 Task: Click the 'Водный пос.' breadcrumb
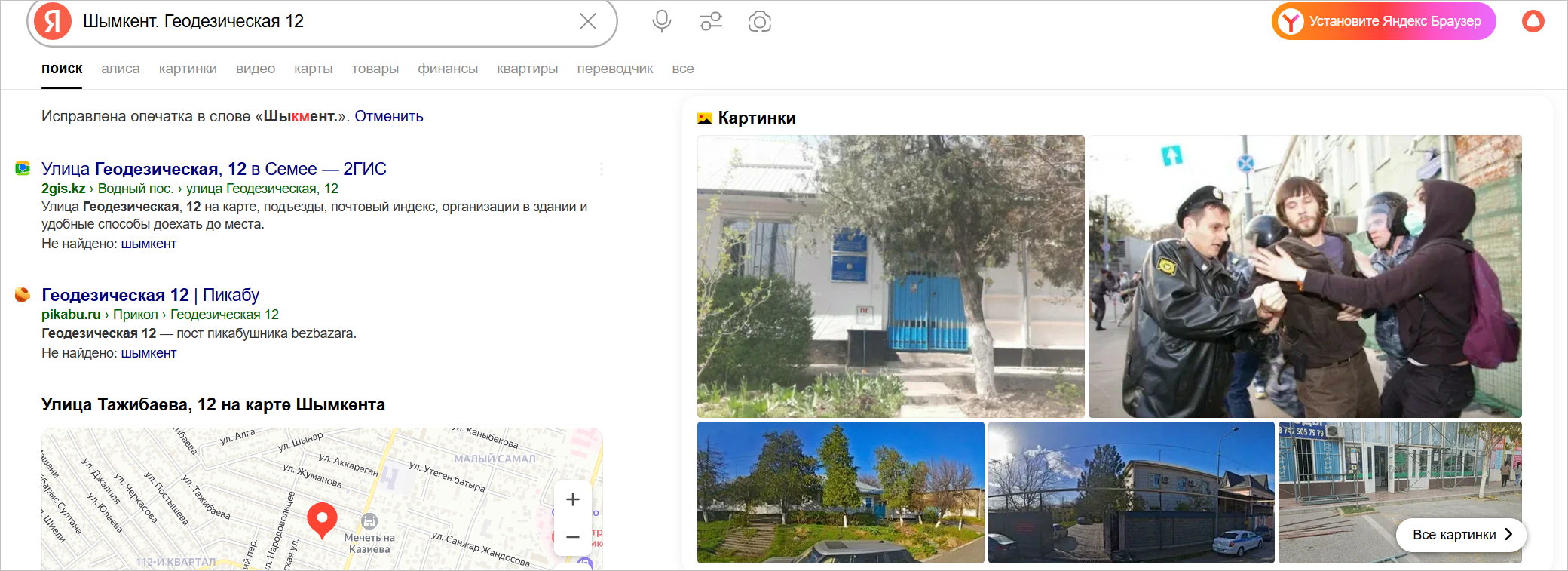tap(136, 189)
